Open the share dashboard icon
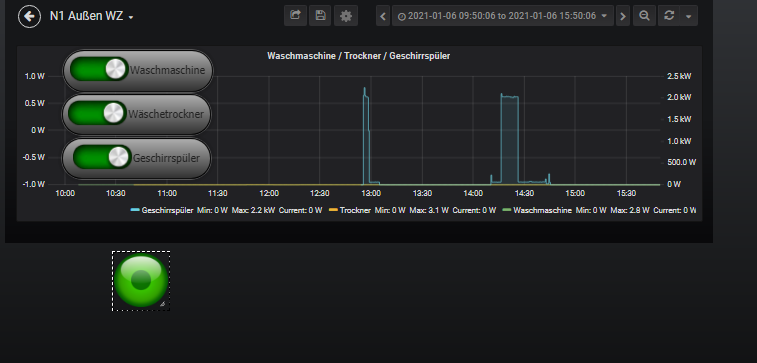The width and height of the screenshot is (757, 363). (295, 16)
